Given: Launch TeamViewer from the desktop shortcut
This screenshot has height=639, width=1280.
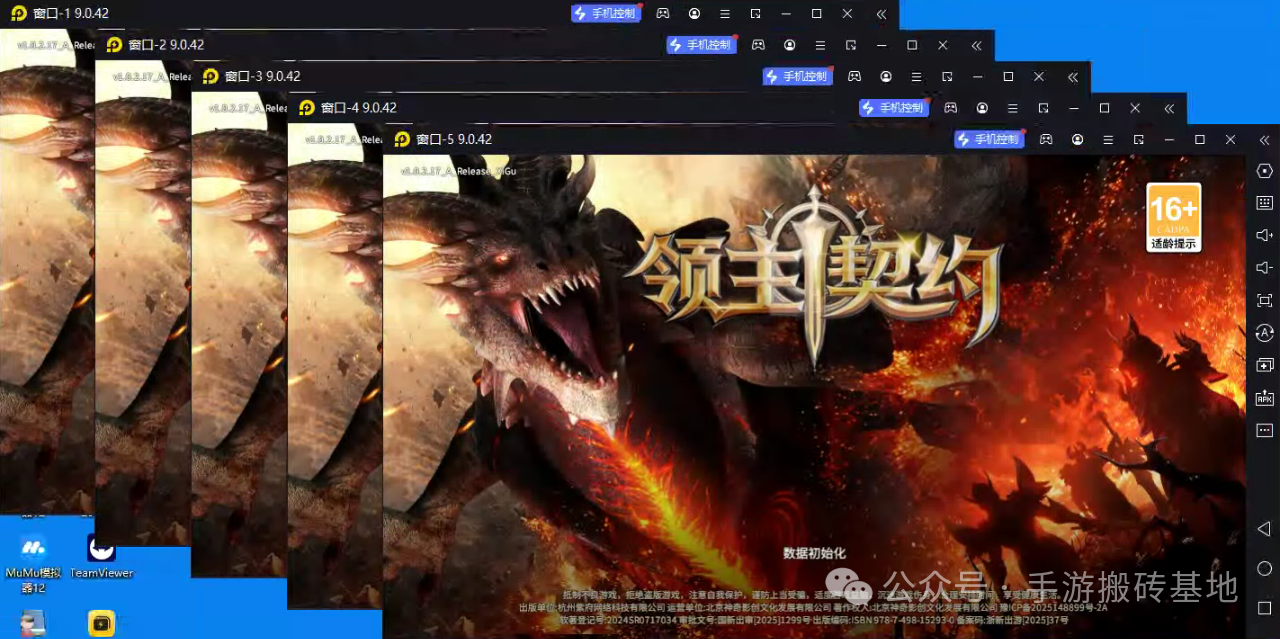Looking at the screenshot, I should (x=100, y=550).
